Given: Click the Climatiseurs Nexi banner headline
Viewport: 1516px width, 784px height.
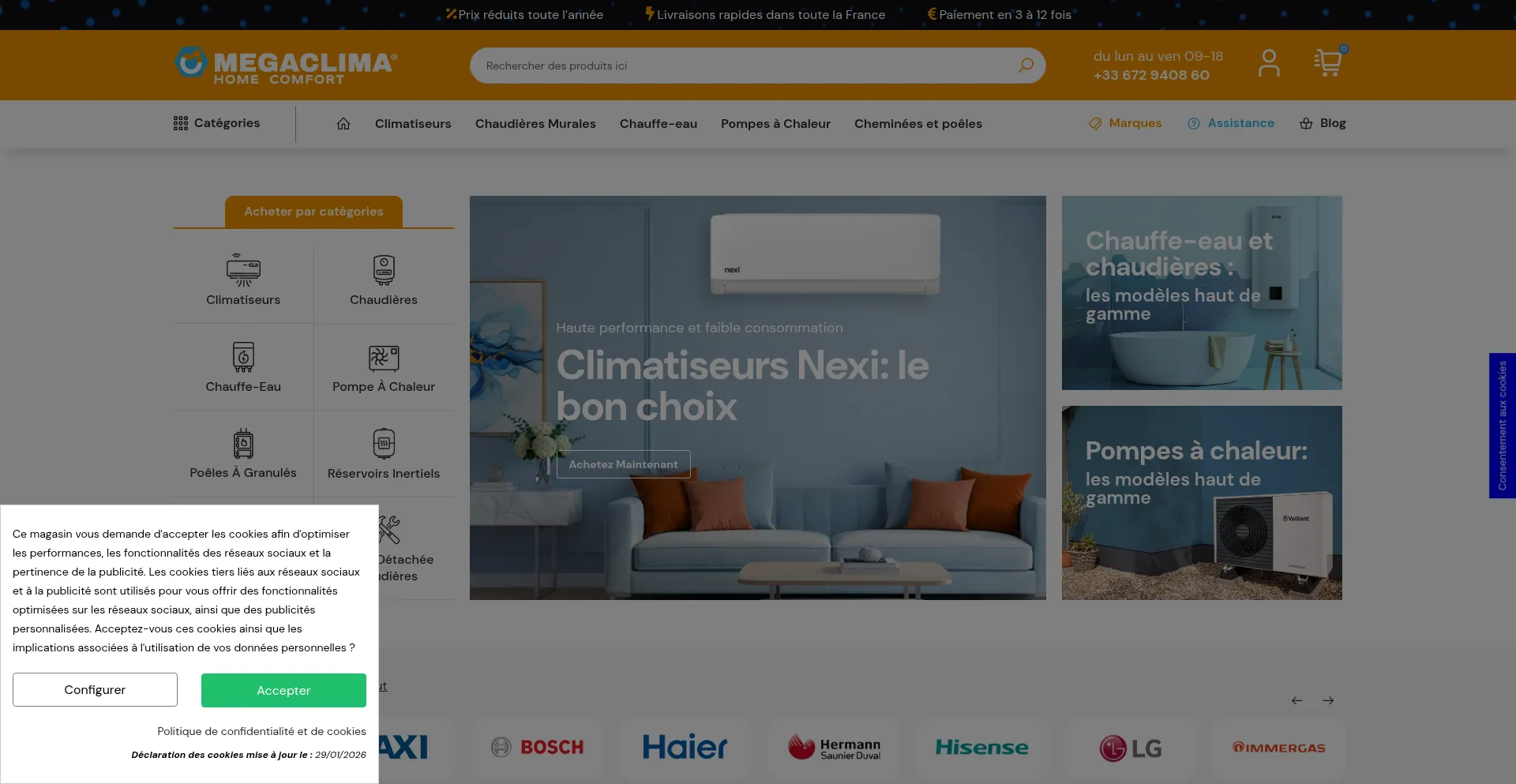Looking at the screenshot, I should 742,386.
